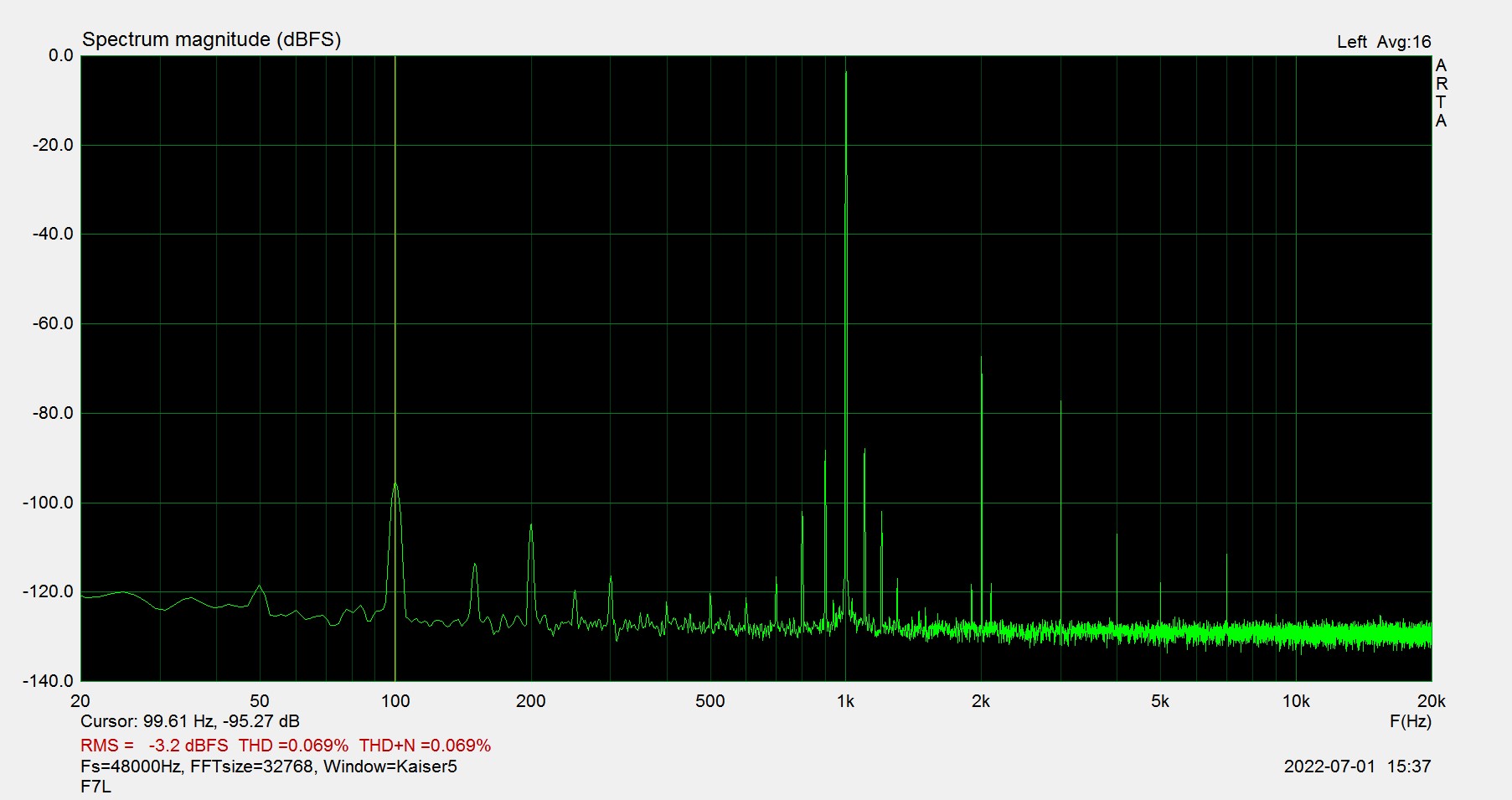Click the 'F(Hz)' axis label
1512x800 pixels.
click(x=1410, y=721)
